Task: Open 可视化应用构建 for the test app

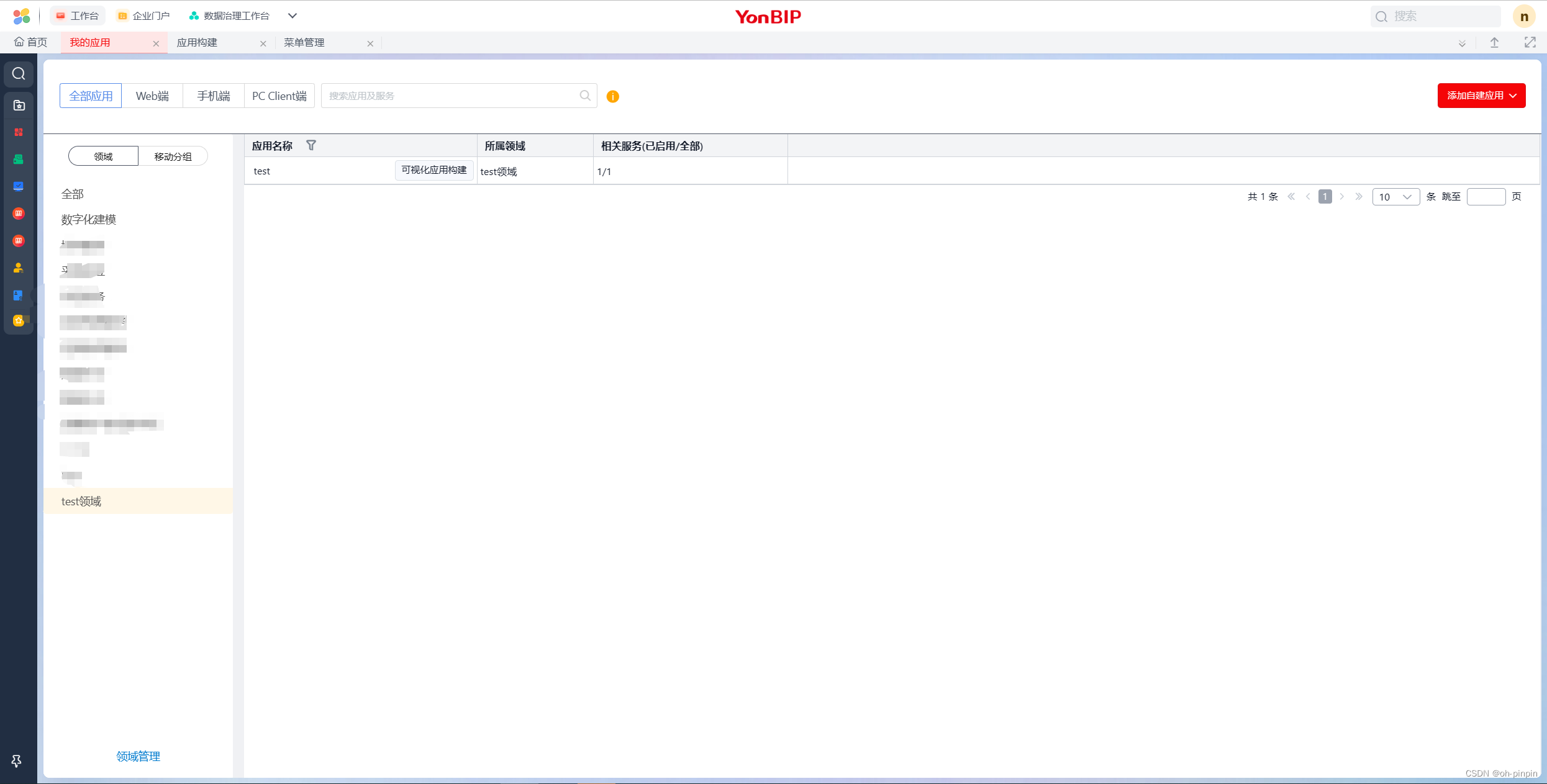Action: [x=433, y=170]
